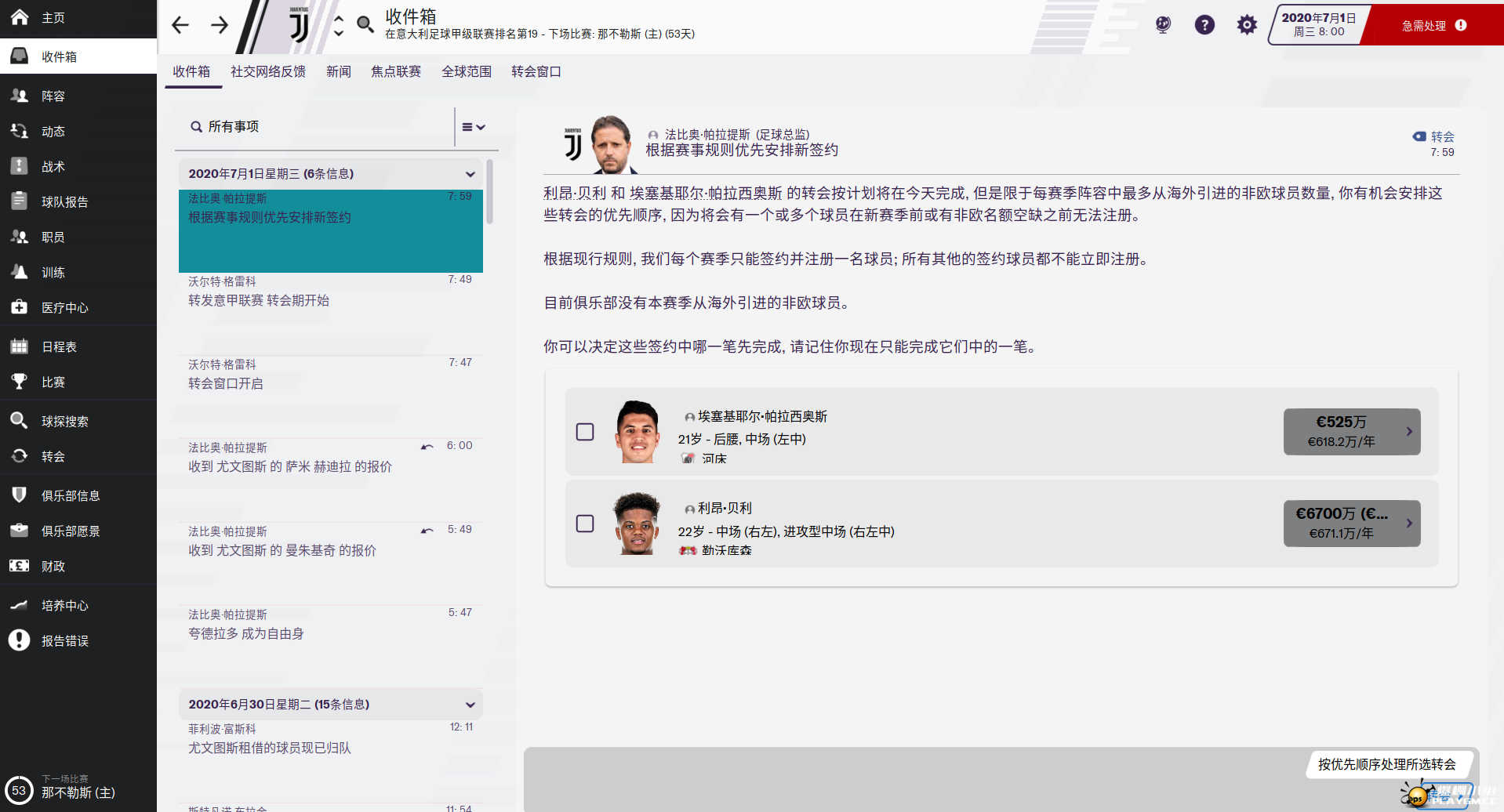The width and height of the screenshot is (1504, 812).
Task: Open 医疗中心 from the sidebar
Action: coord(65,308)
